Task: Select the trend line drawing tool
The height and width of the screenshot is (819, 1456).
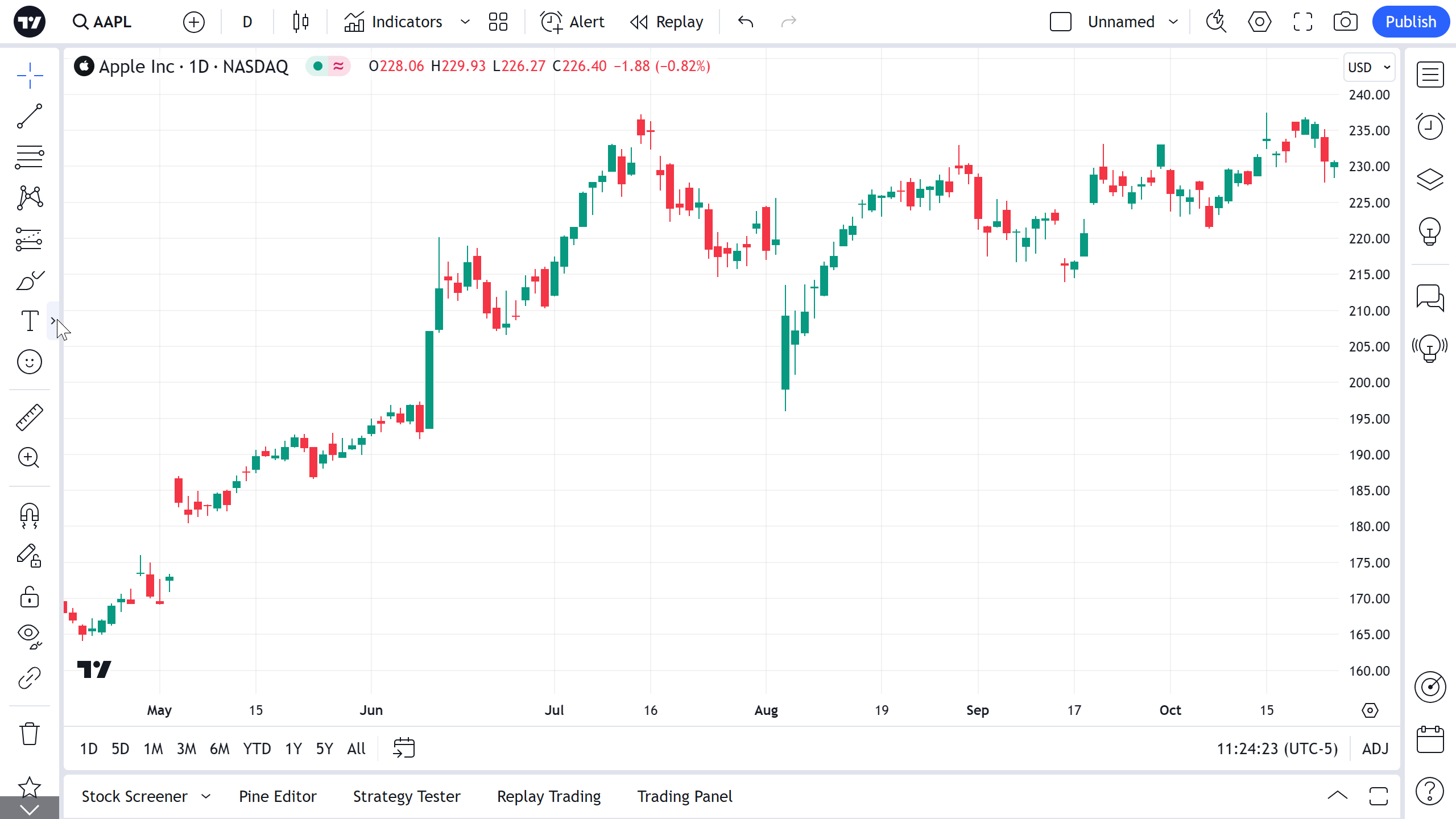Action: [x=30, y=117]
